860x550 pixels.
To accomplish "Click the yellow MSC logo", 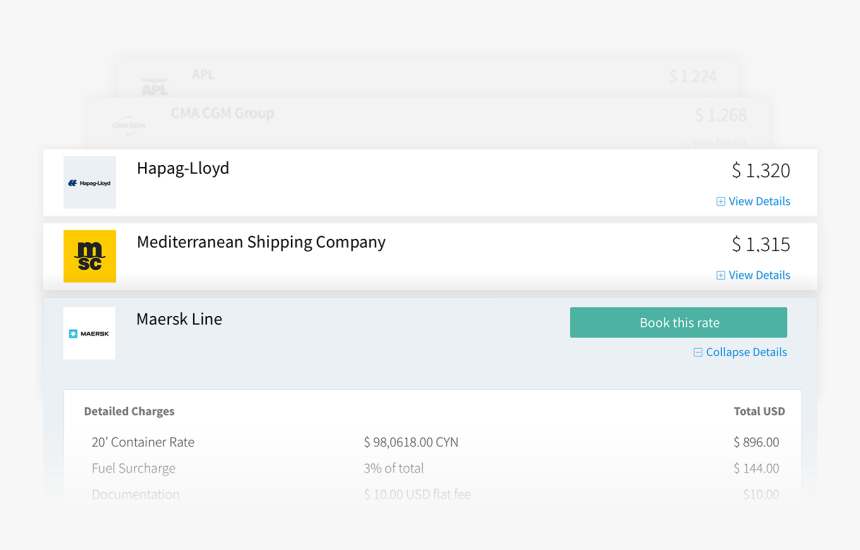I will point(89,256).
